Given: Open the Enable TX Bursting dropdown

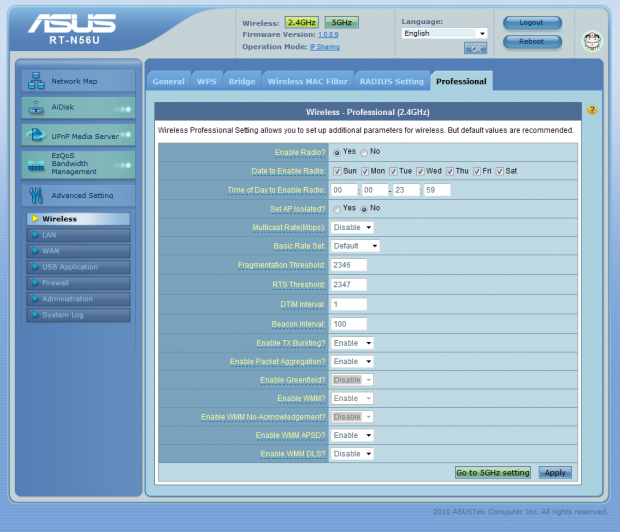Looking at the screenshot, I should [352, 343].
